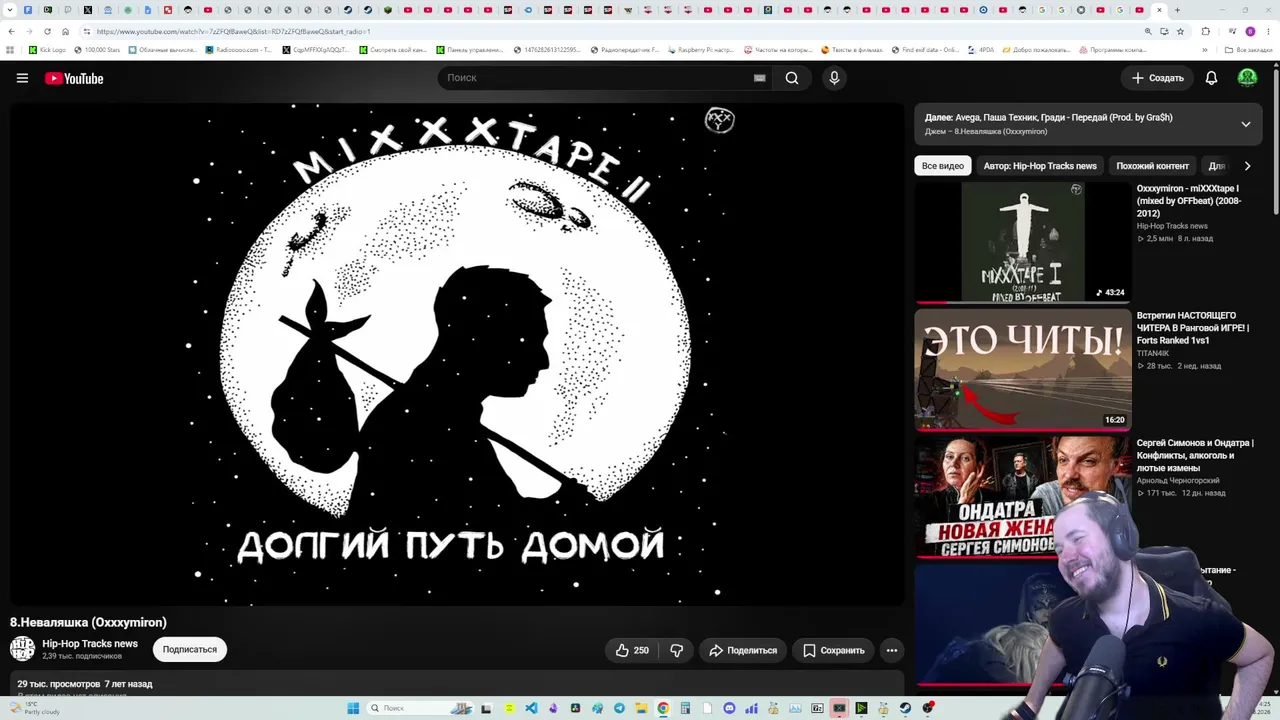1280x720 pixels.
Task: Open the Oxxxymiron - miXXXtape I video title
Action: [x=1188, y=201]
